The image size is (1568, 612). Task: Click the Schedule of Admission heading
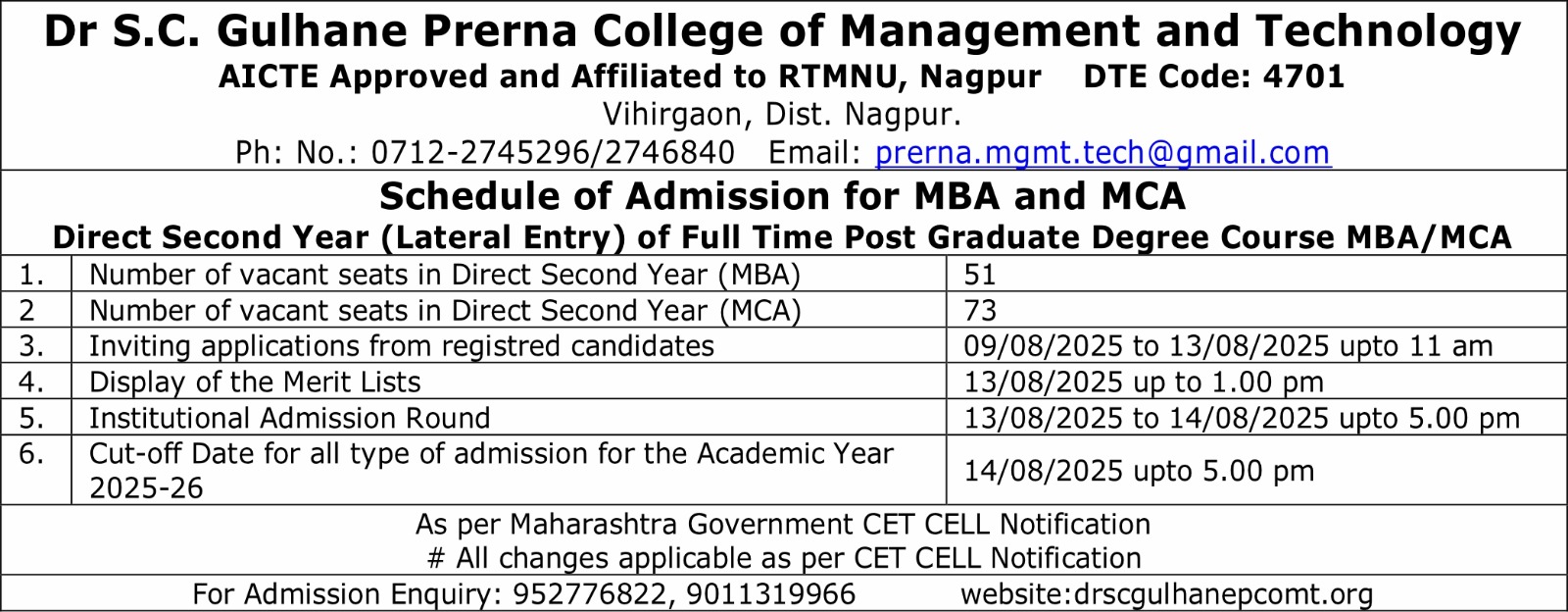point(782,196)
